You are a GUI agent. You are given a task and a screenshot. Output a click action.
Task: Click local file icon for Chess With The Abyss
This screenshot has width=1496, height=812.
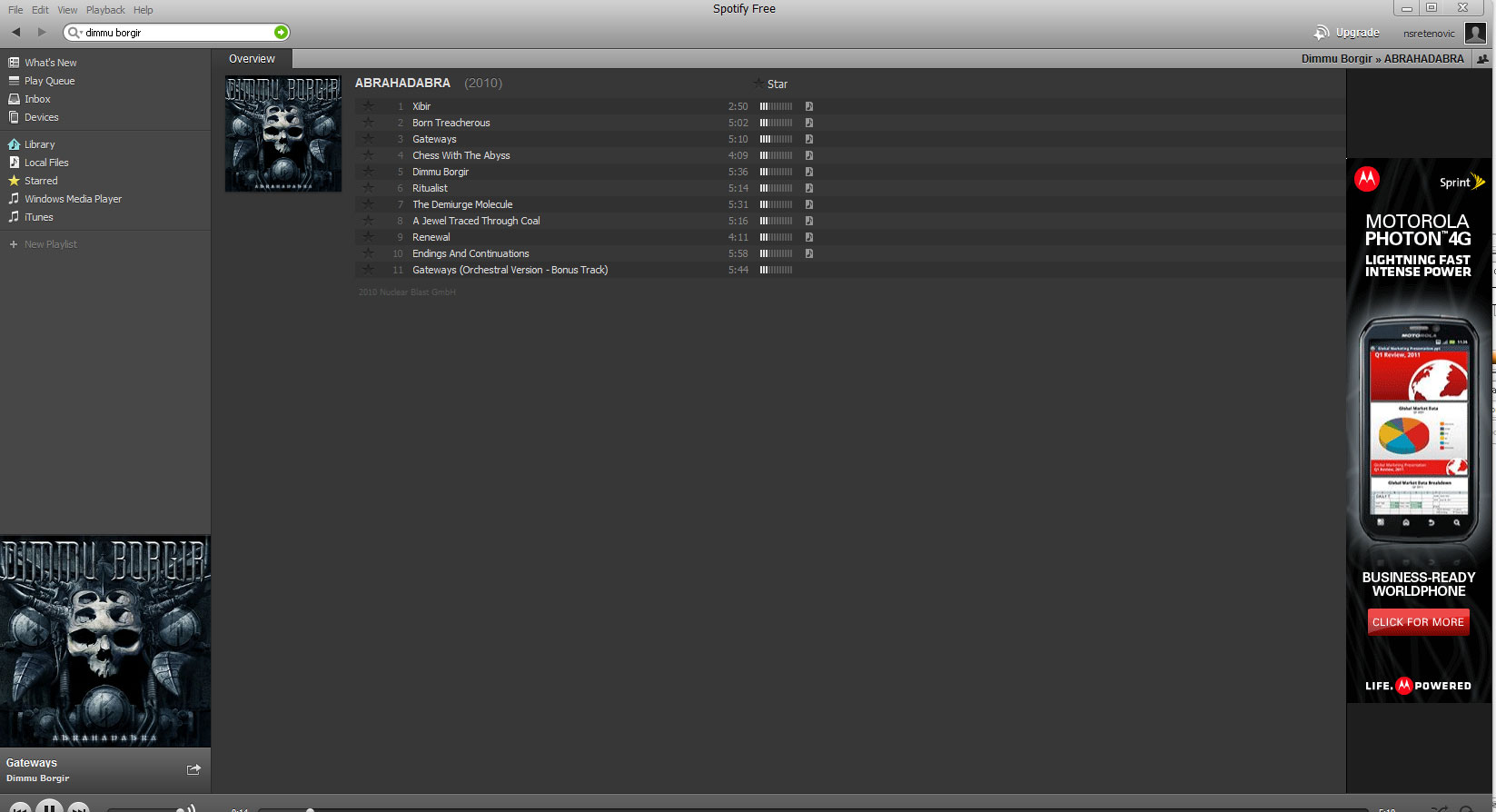(808, 155)
